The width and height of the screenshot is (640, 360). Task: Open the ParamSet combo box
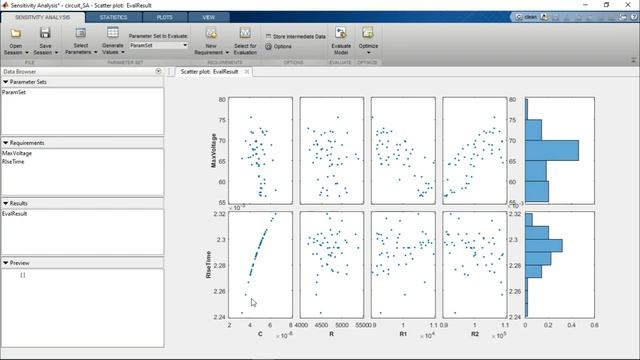158,45
